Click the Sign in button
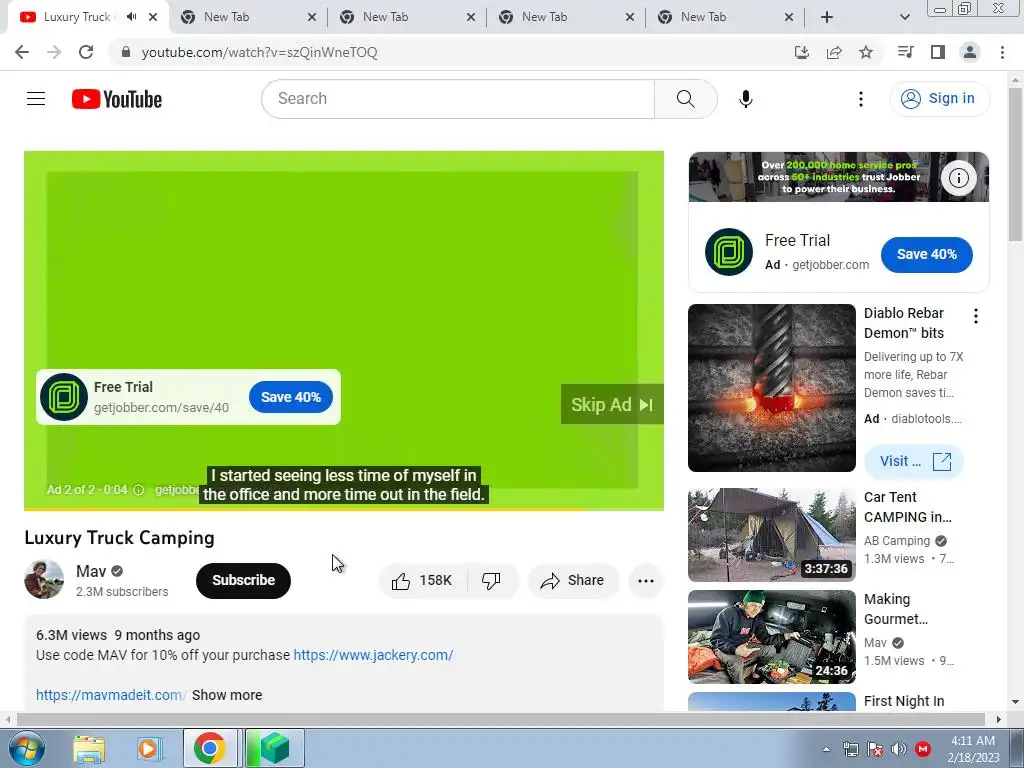 (939, 99)
